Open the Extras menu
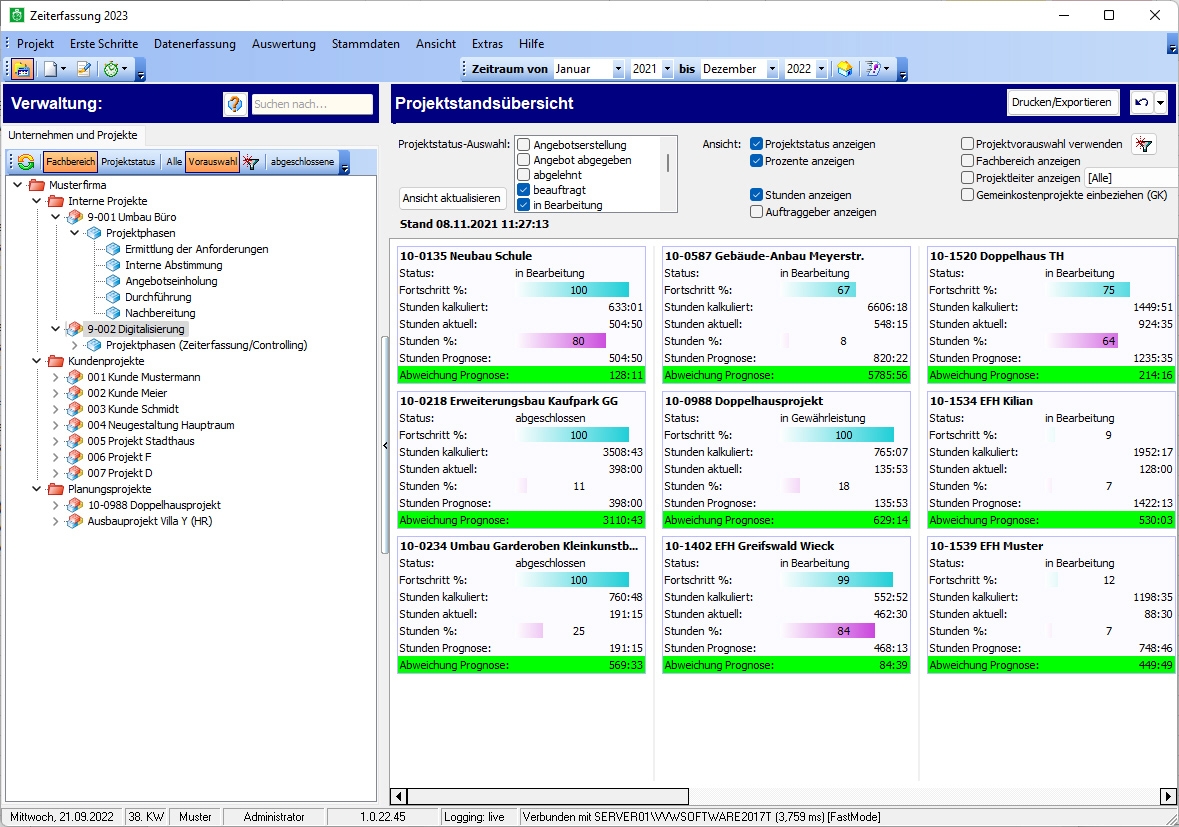1179x827 pixels. 487,44
